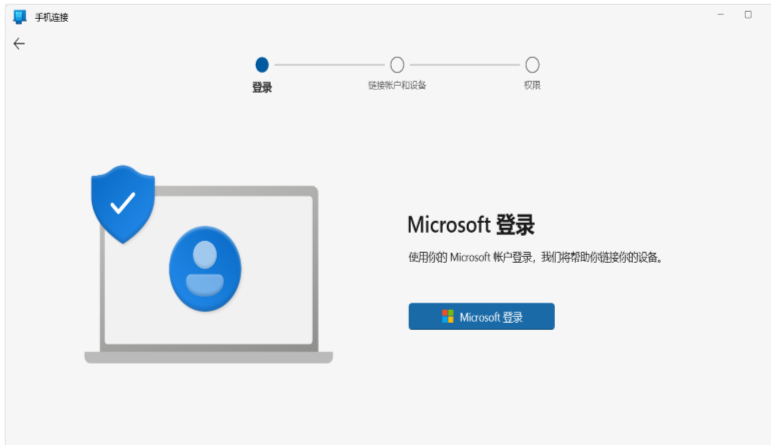Click the back arrow in the top left

(x=18, y=43)
